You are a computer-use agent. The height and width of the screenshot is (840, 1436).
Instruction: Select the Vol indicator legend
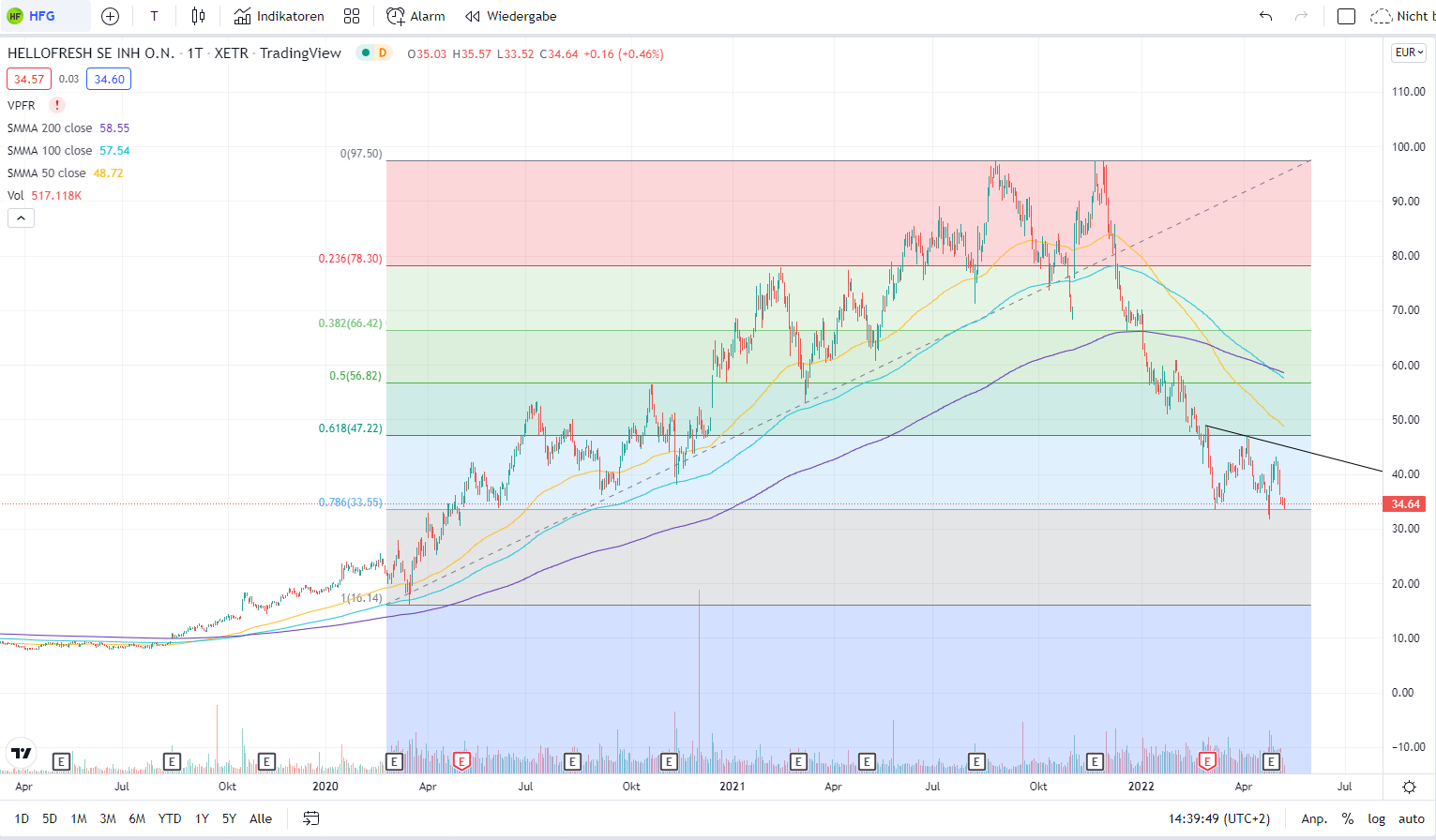44,195
